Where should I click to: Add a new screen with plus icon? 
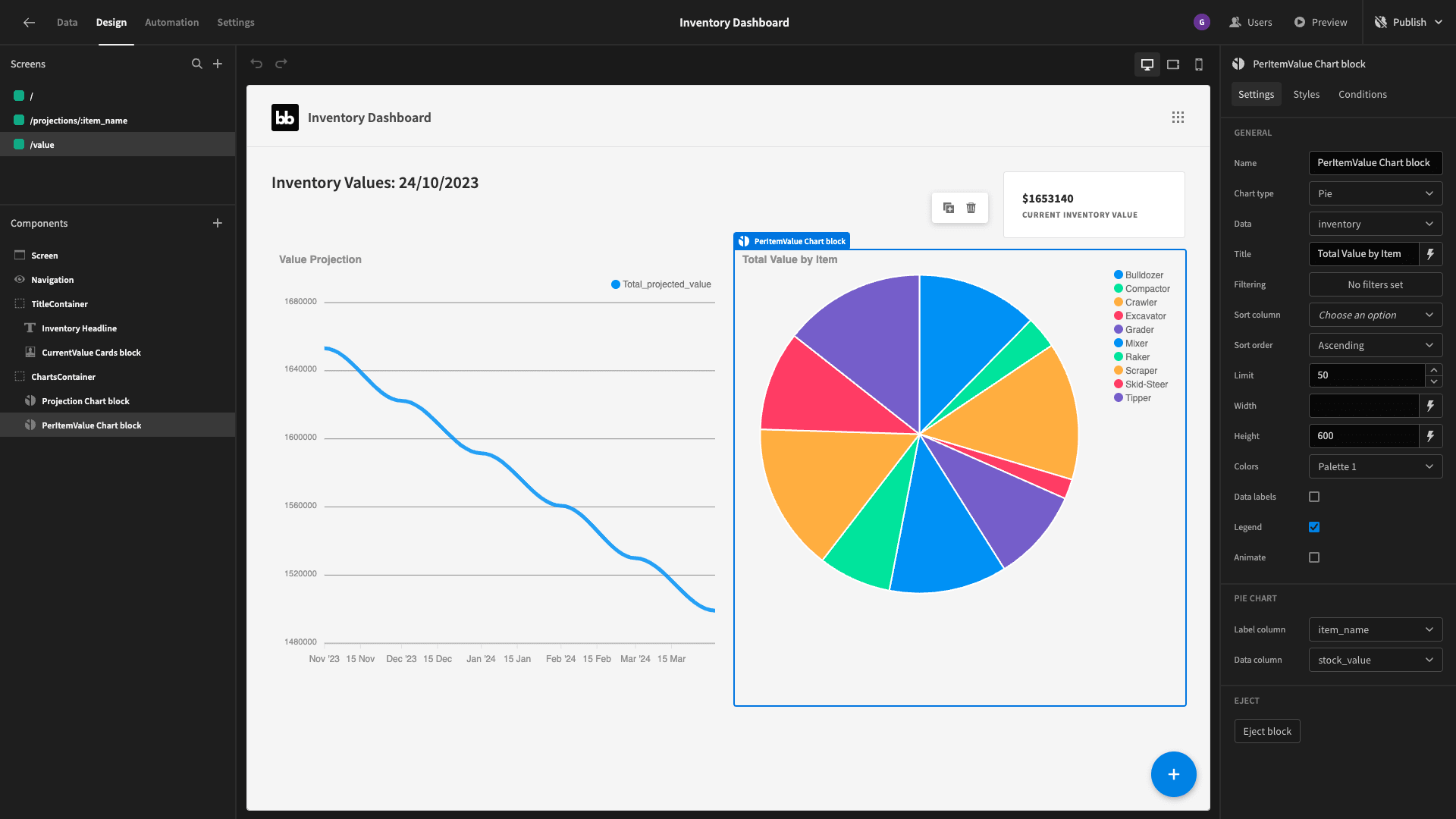(218, 64)
